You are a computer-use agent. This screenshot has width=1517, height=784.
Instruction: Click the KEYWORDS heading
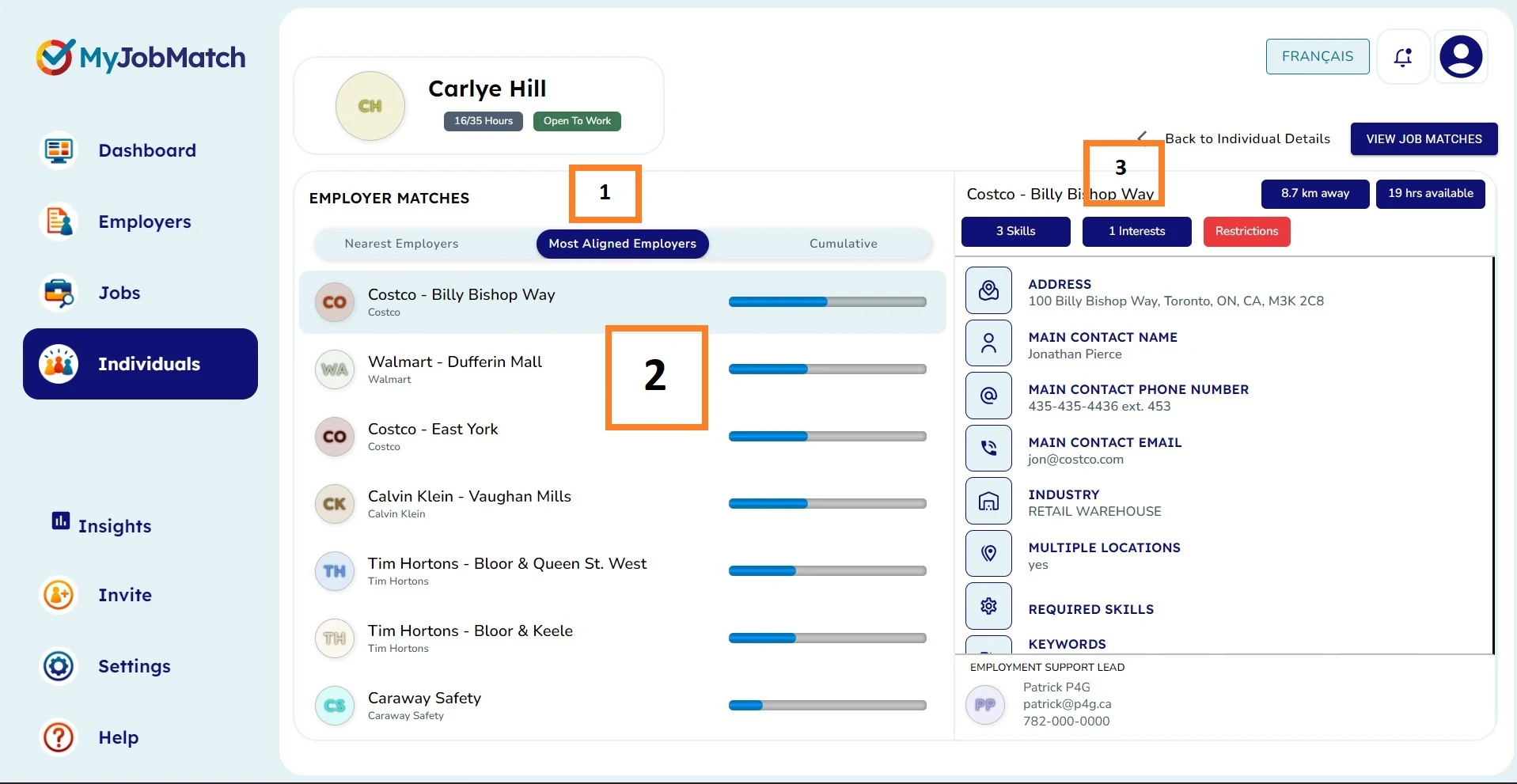tap(1067, 644)
